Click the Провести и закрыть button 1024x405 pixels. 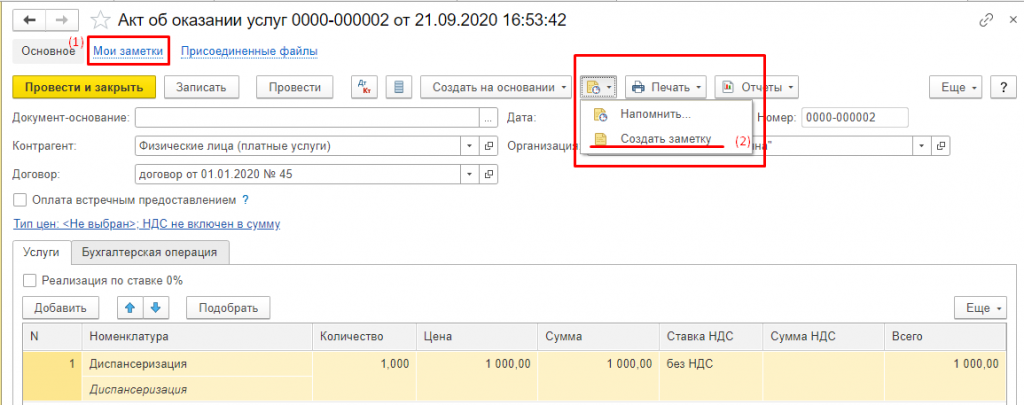coord(84,87)
